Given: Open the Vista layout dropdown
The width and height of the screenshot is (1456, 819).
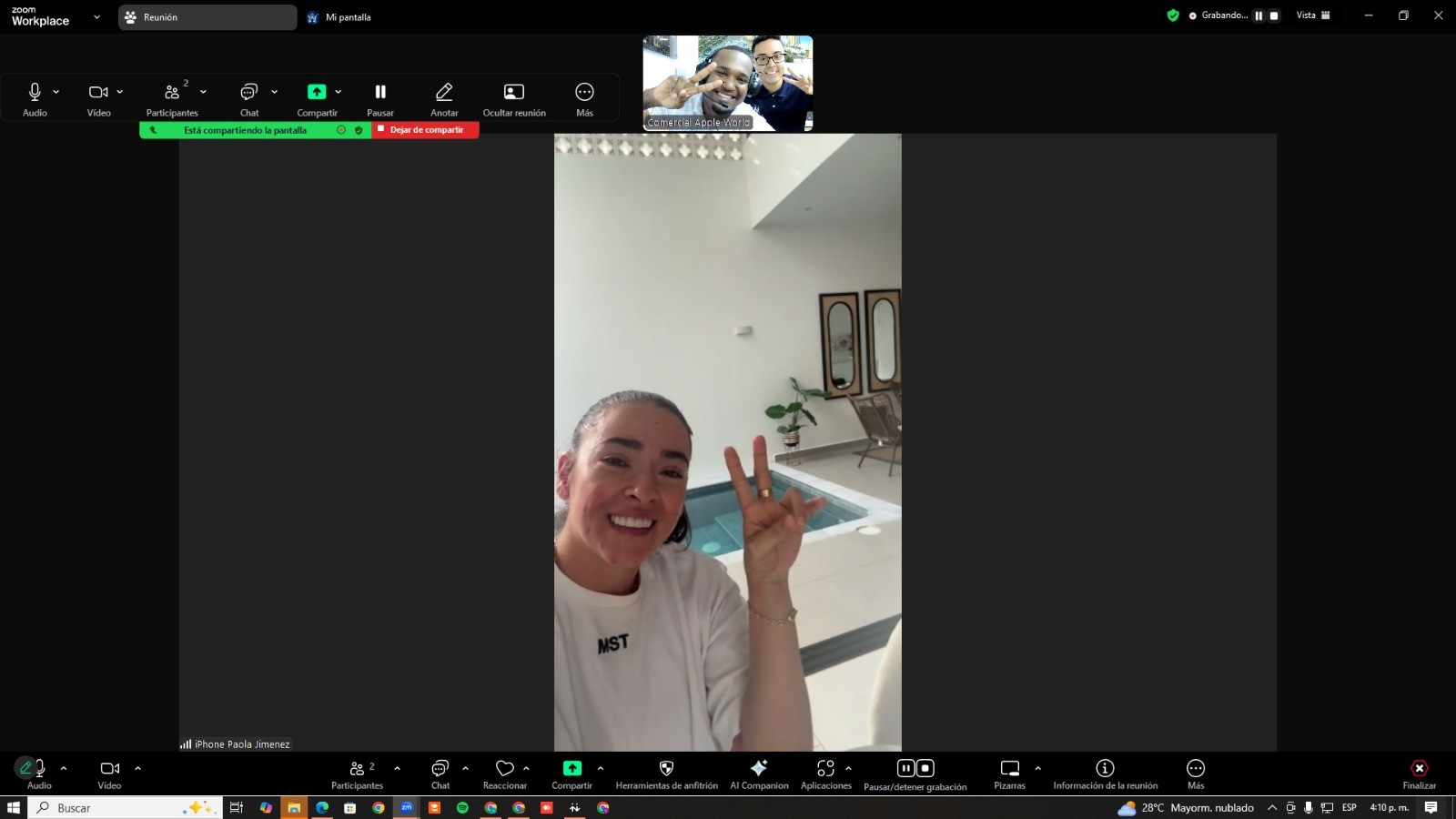Looking at the screenshot, I should click(x=1313, y=15).
